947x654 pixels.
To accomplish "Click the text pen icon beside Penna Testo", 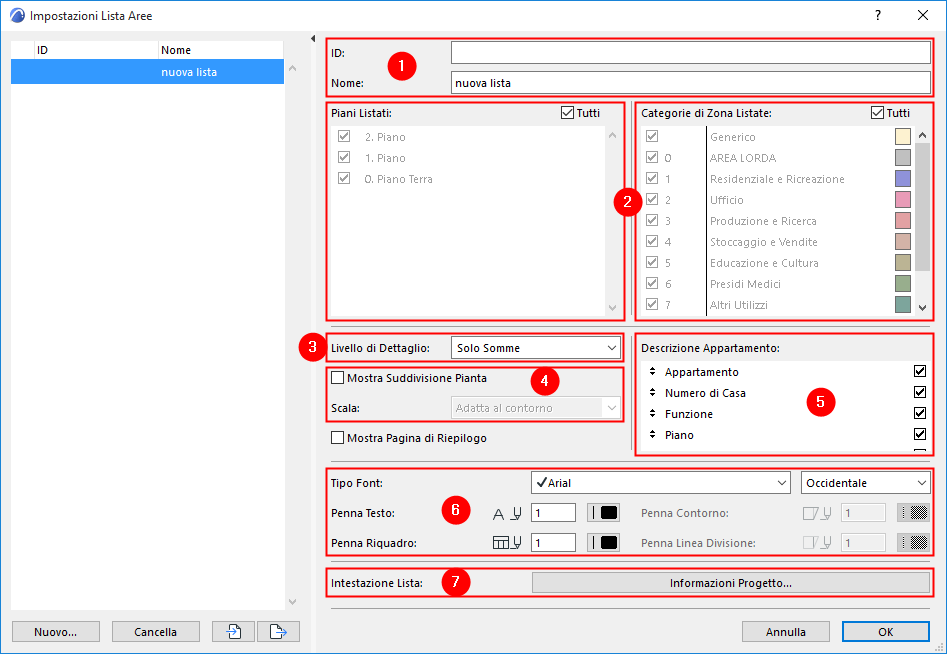I will (507, 513).
